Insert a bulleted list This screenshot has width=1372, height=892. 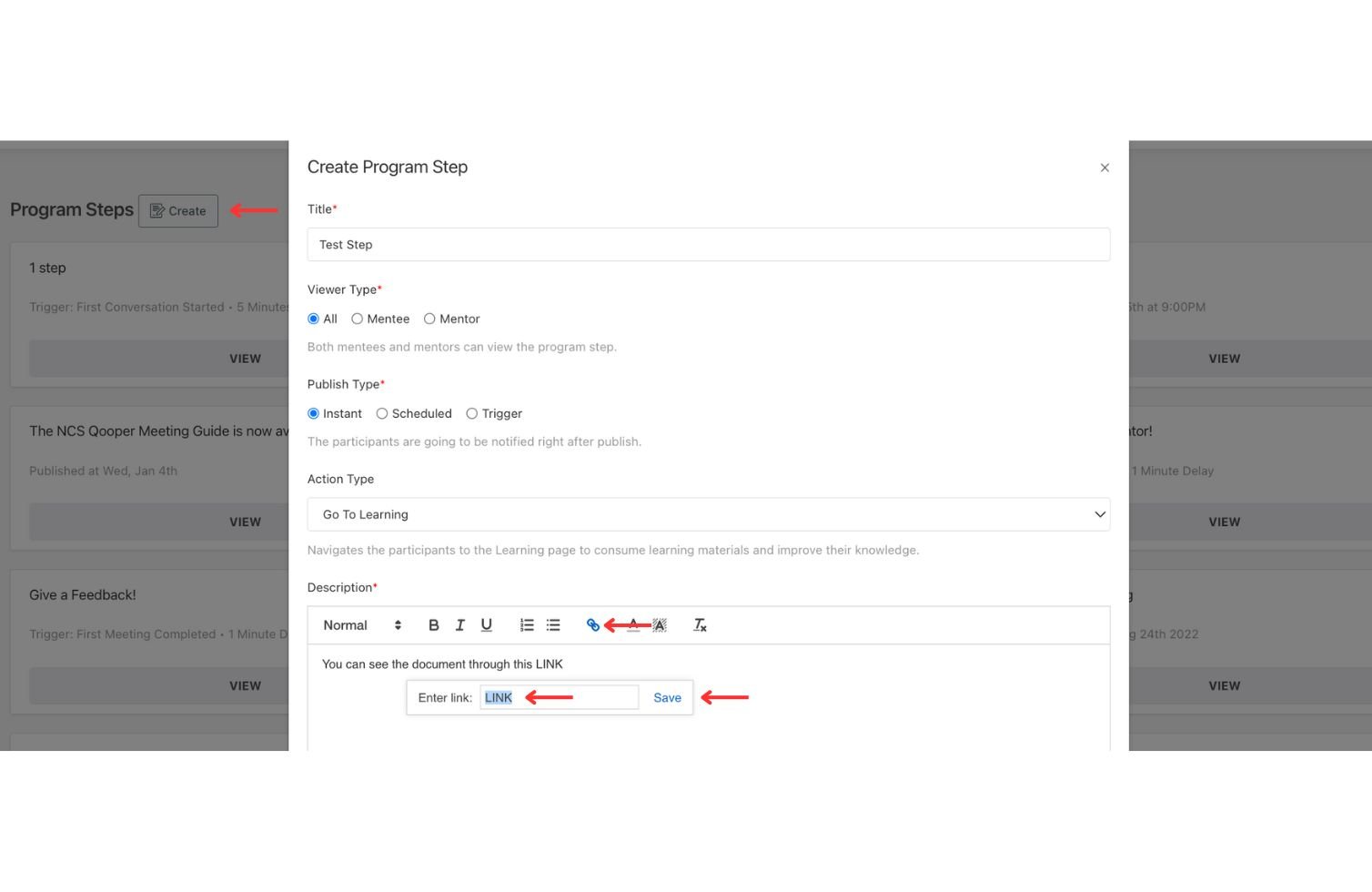pos(552,624)
